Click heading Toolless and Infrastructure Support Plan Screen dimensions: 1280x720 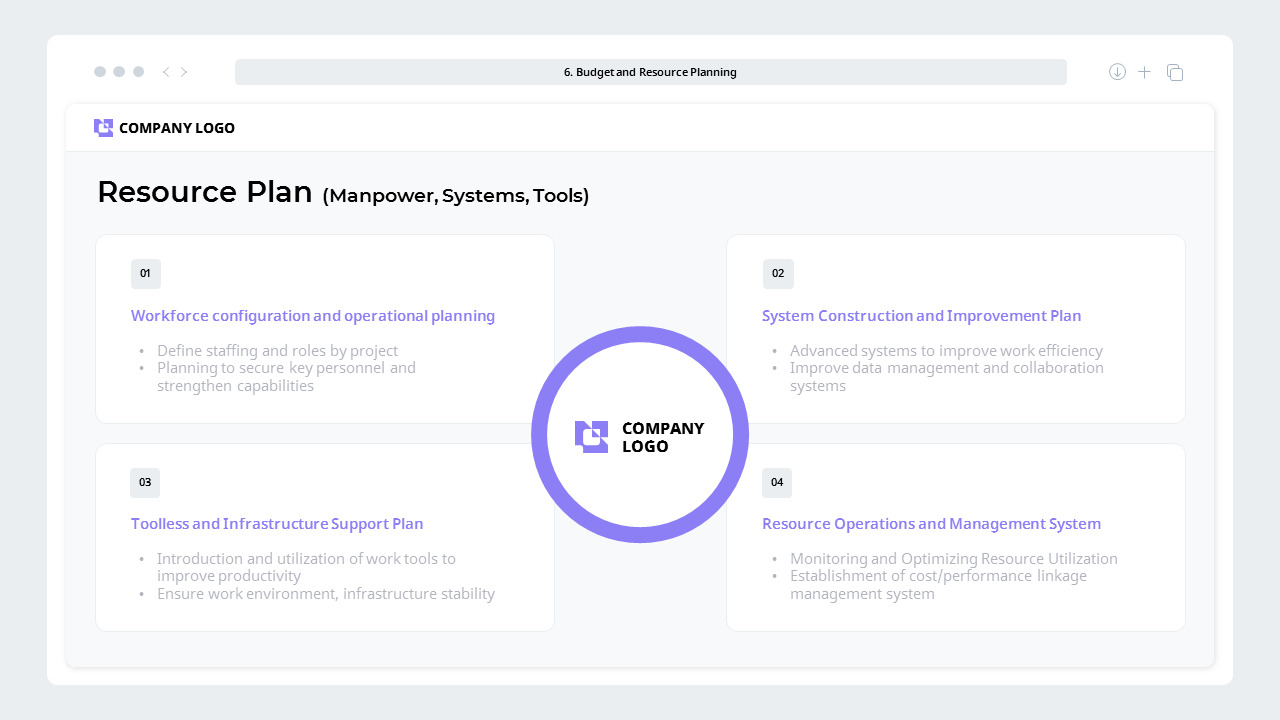(x=277, y=524)
